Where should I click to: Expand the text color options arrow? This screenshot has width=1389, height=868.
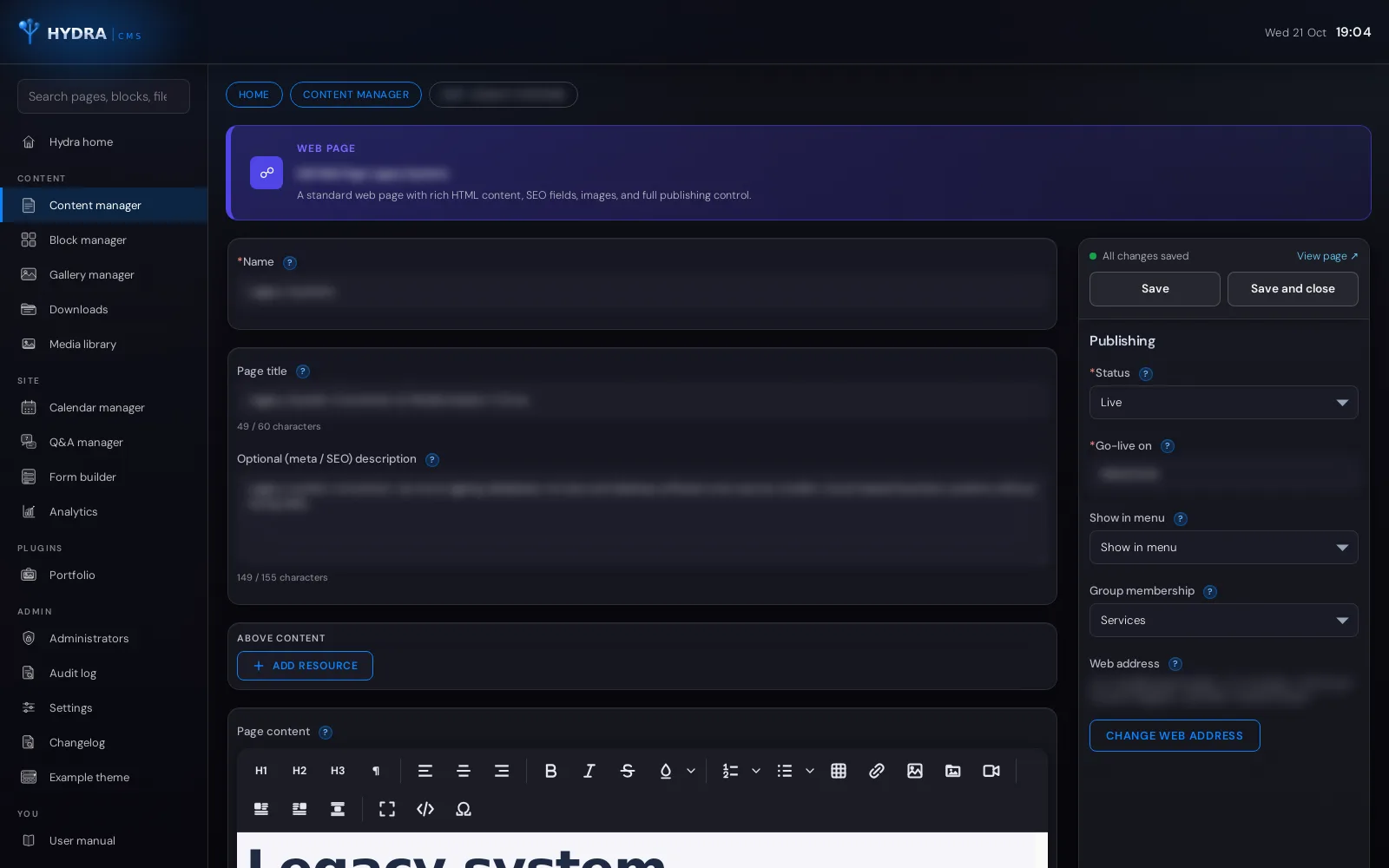(691, 771)
